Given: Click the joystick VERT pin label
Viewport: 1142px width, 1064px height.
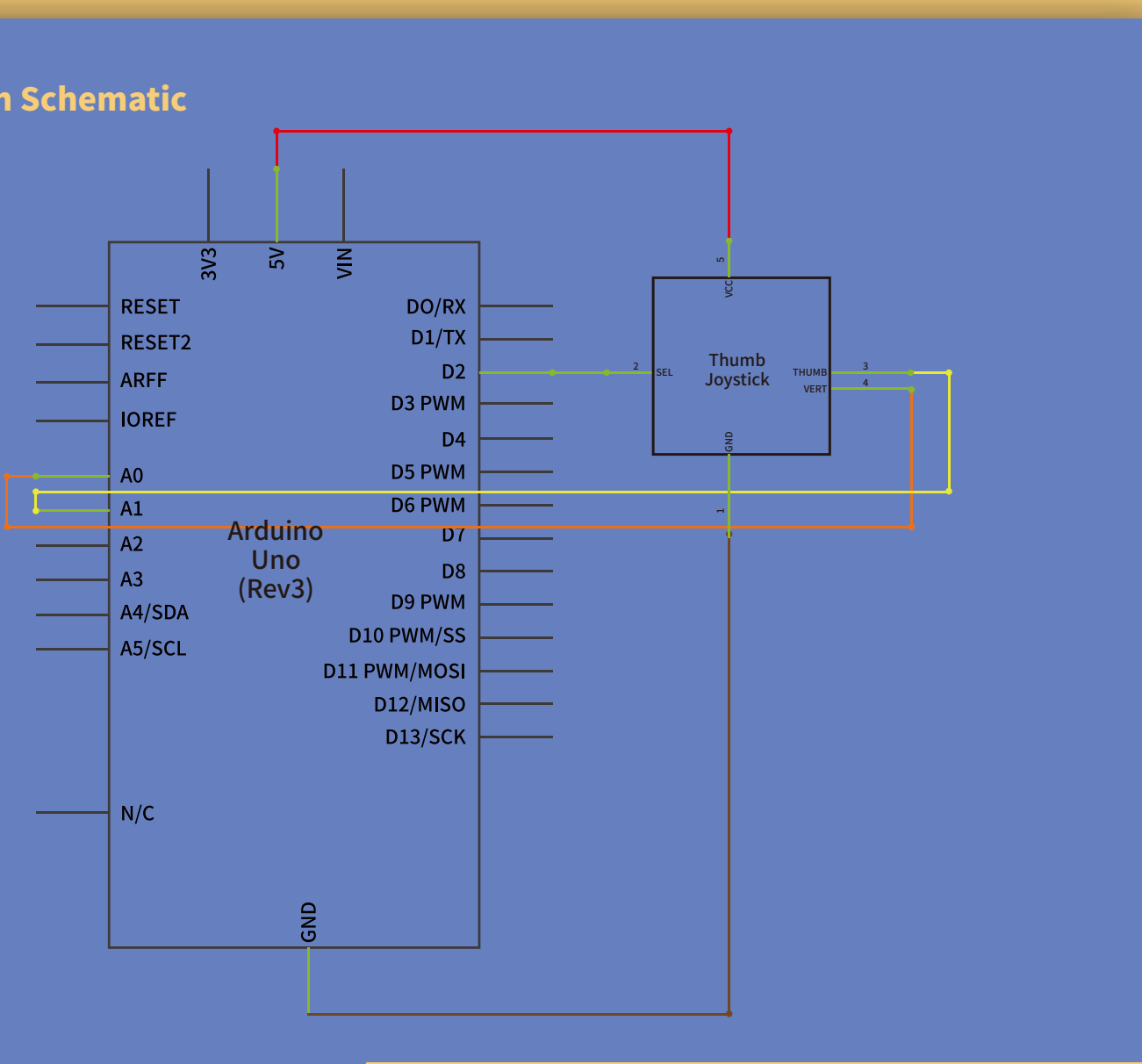Looking at the screenshot, I should tap(815, 389).
